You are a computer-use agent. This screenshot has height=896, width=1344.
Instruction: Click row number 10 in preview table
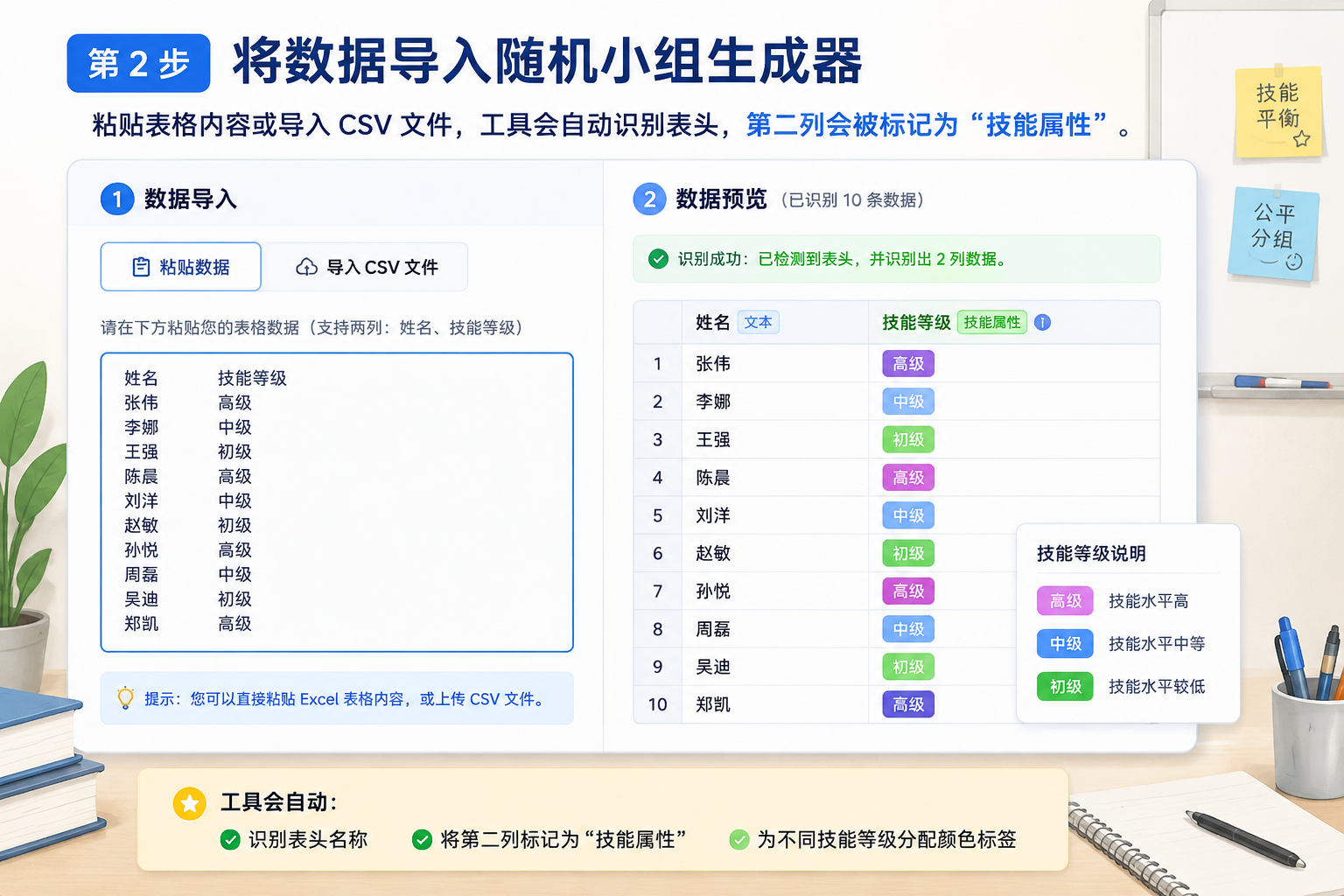coord(657,704)
